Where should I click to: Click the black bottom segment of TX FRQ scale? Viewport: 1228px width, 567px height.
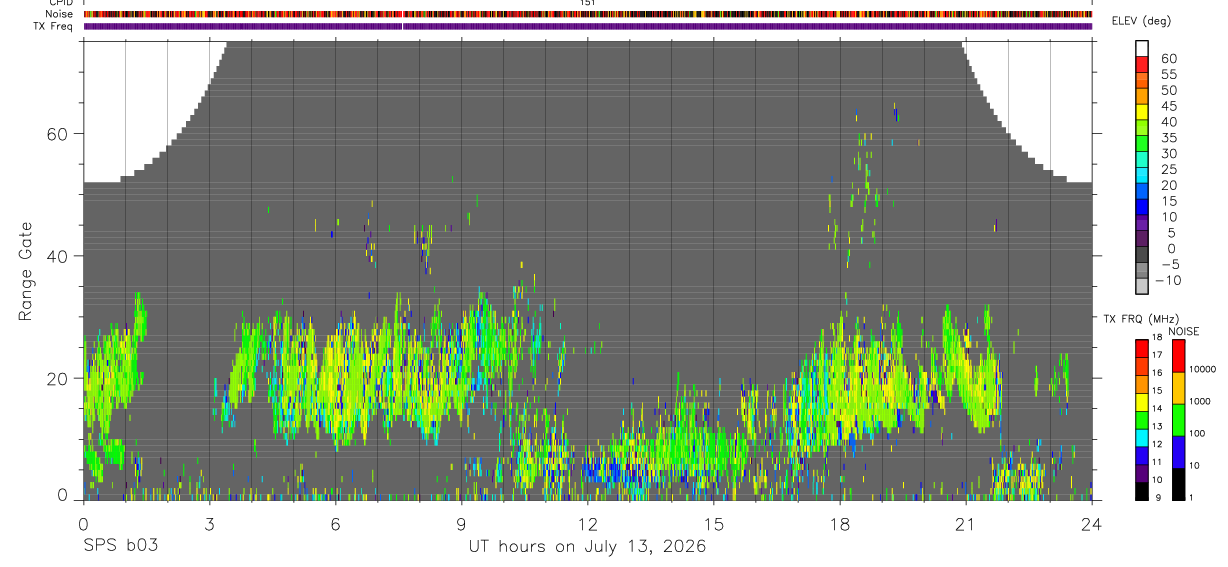pyautogui.click(x=1142, y=491)
